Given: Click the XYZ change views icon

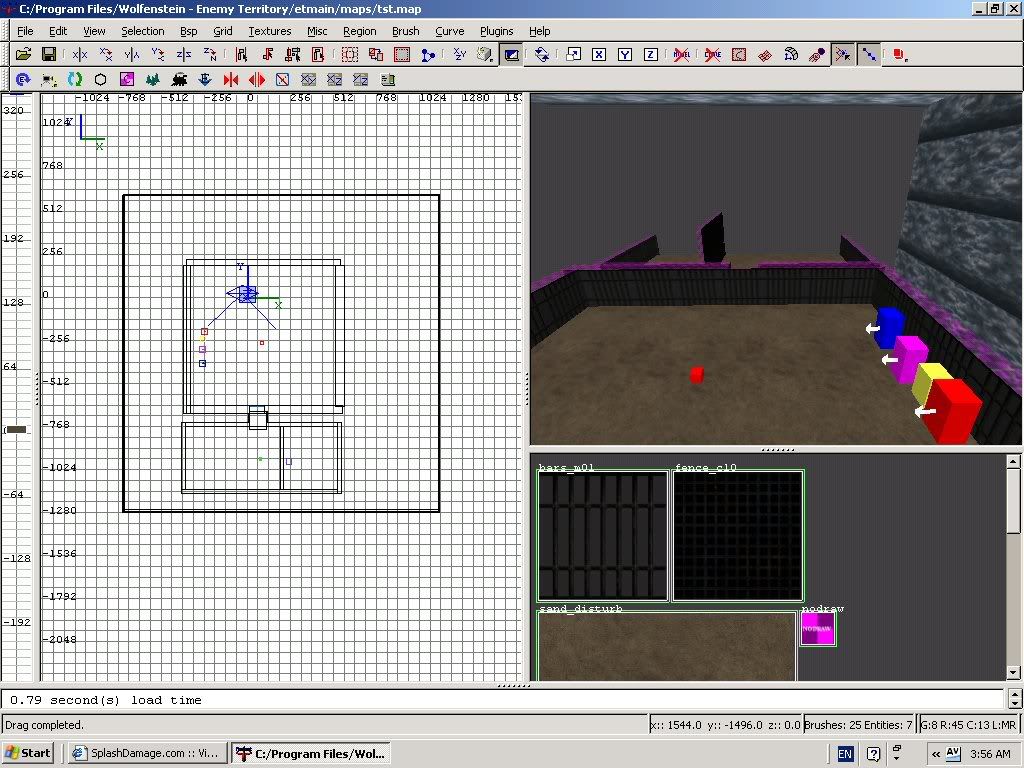Looking at the screenshot, I should pyautogui.click(x=459, y=54).
